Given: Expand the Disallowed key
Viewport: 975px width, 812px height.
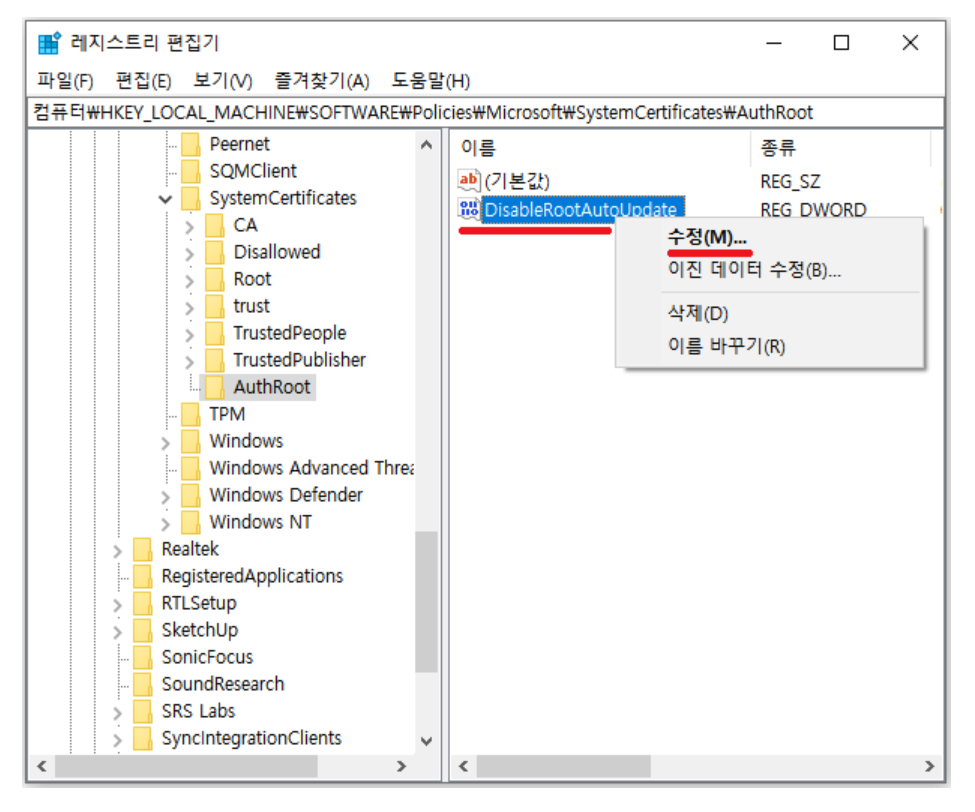Looking at the screenshot, I should 190,254.
